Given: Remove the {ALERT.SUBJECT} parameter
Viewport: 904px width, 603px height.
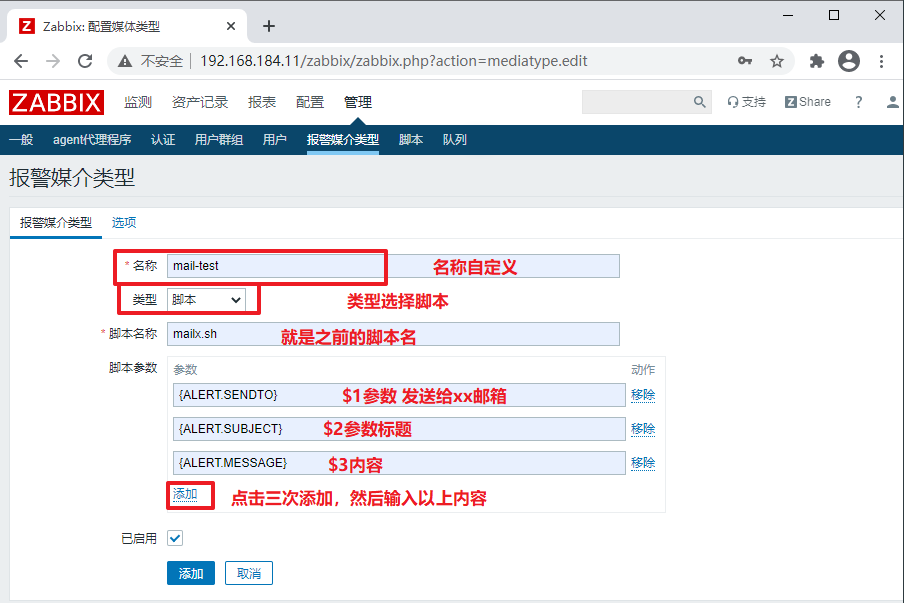Looking at the screenshot, I should [x=643, y=429].
